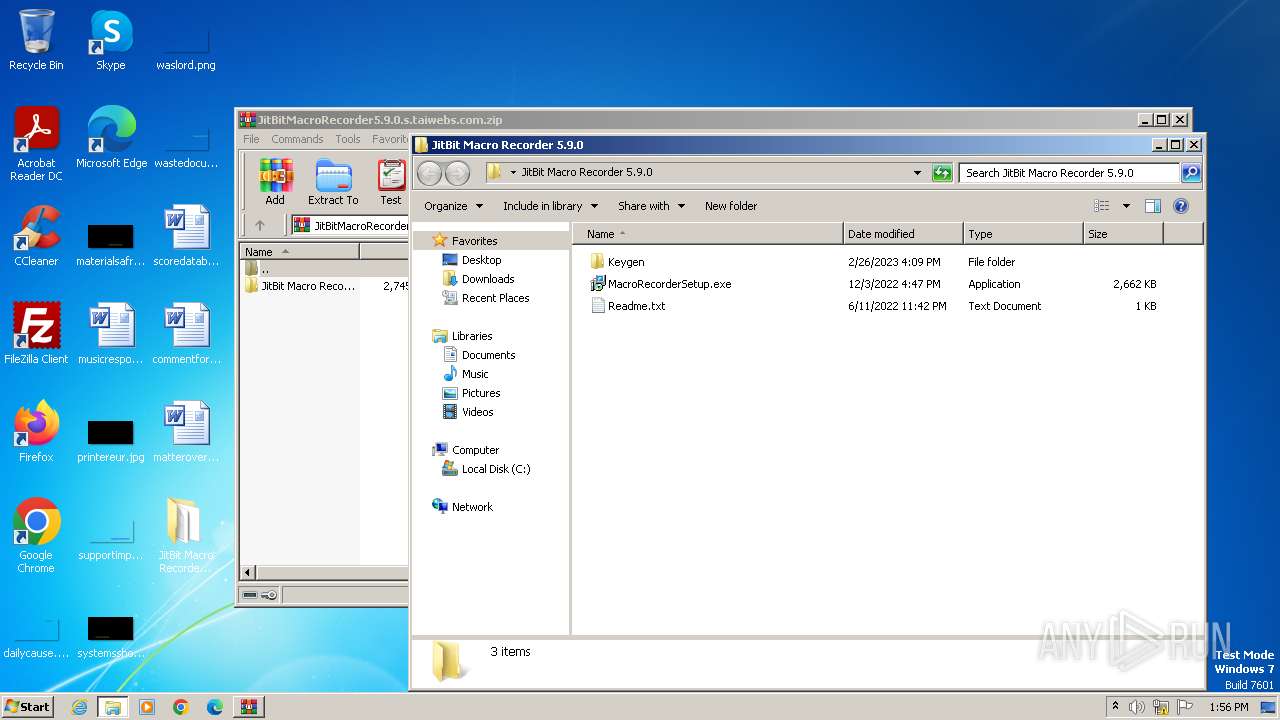Screen dimensions: 1280x720
Task: Select Desktop in Favorites
Action: tap(472, 260)
